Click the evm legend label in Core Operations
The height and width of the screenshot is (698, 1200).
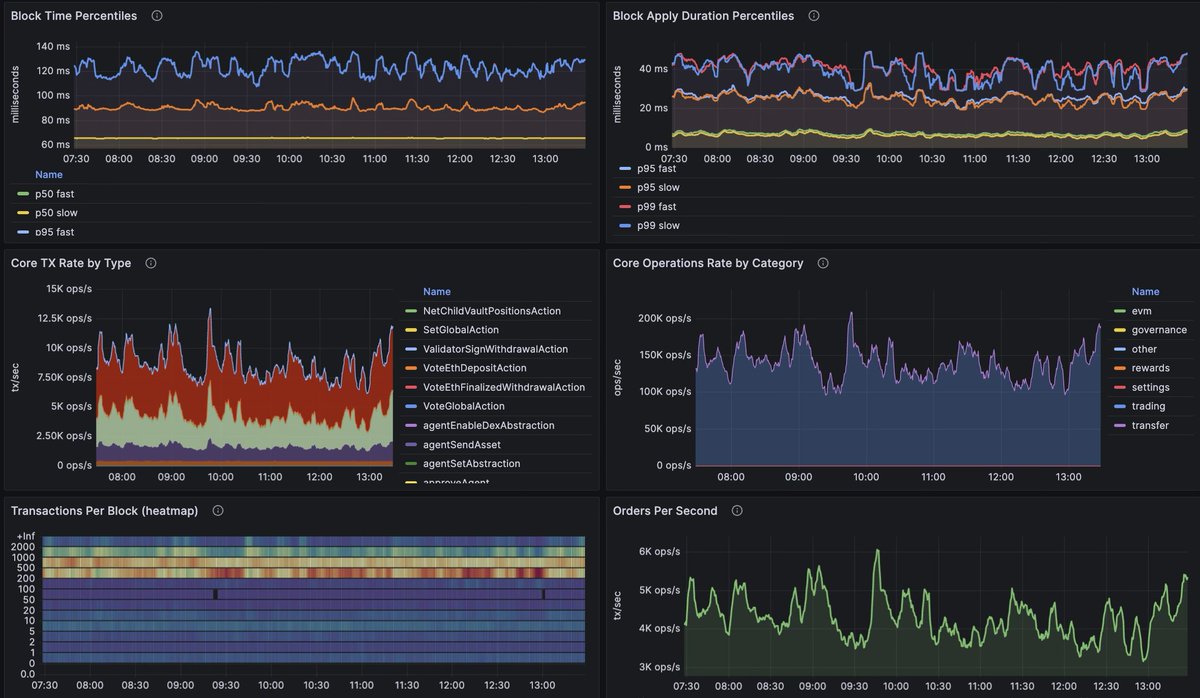(x=1142, y=311)
